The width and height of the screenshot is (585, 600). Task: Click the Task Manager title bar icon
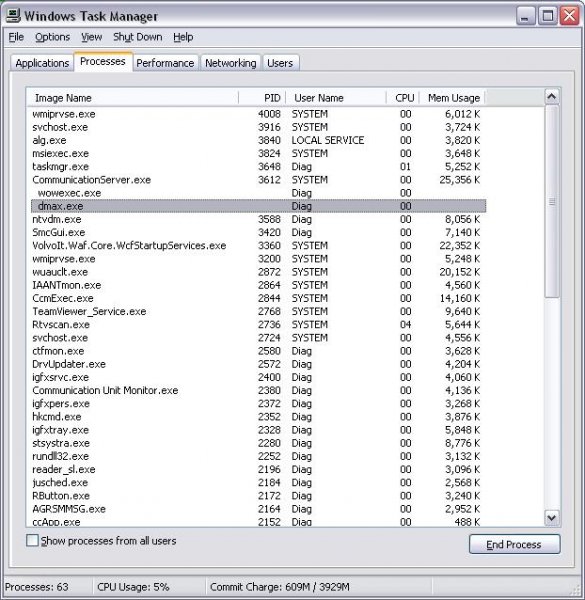[13, 16]
